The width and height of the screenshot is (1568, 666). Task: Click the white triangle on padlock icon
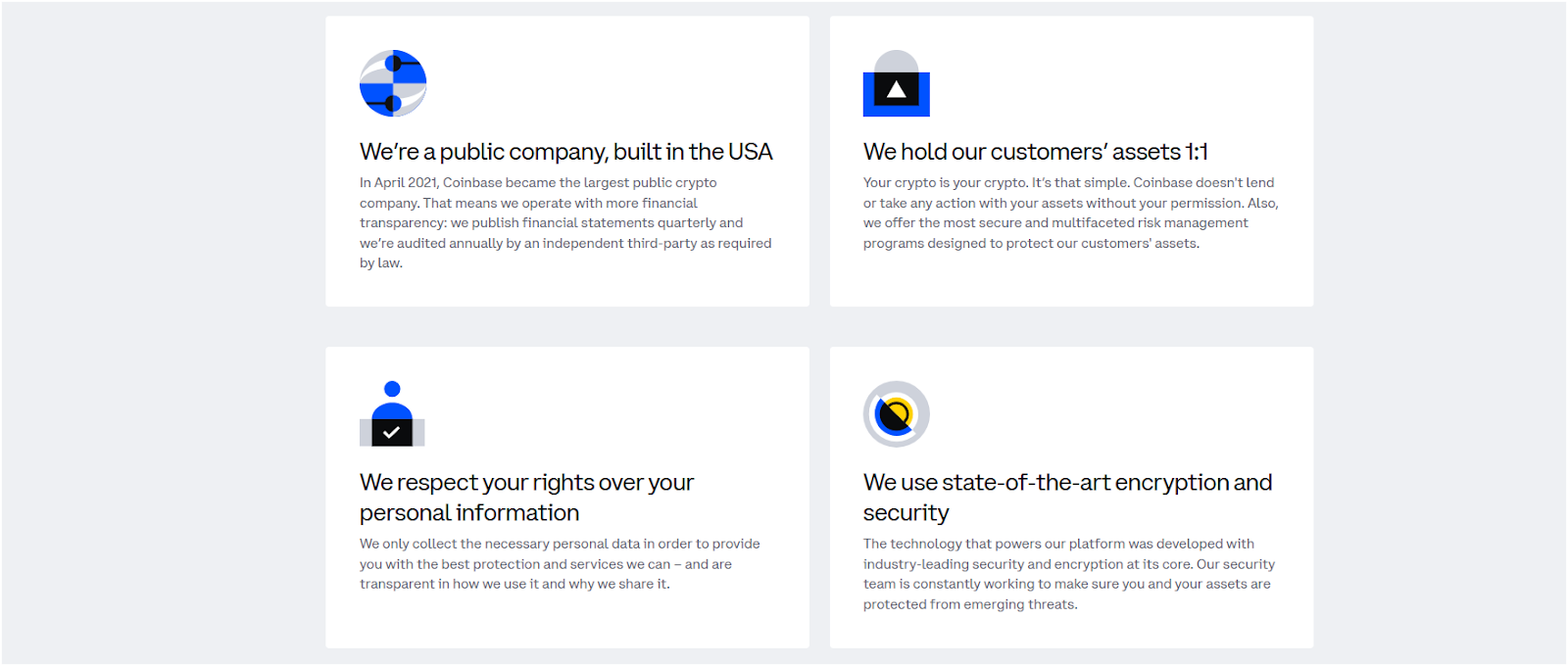point(896,90)
